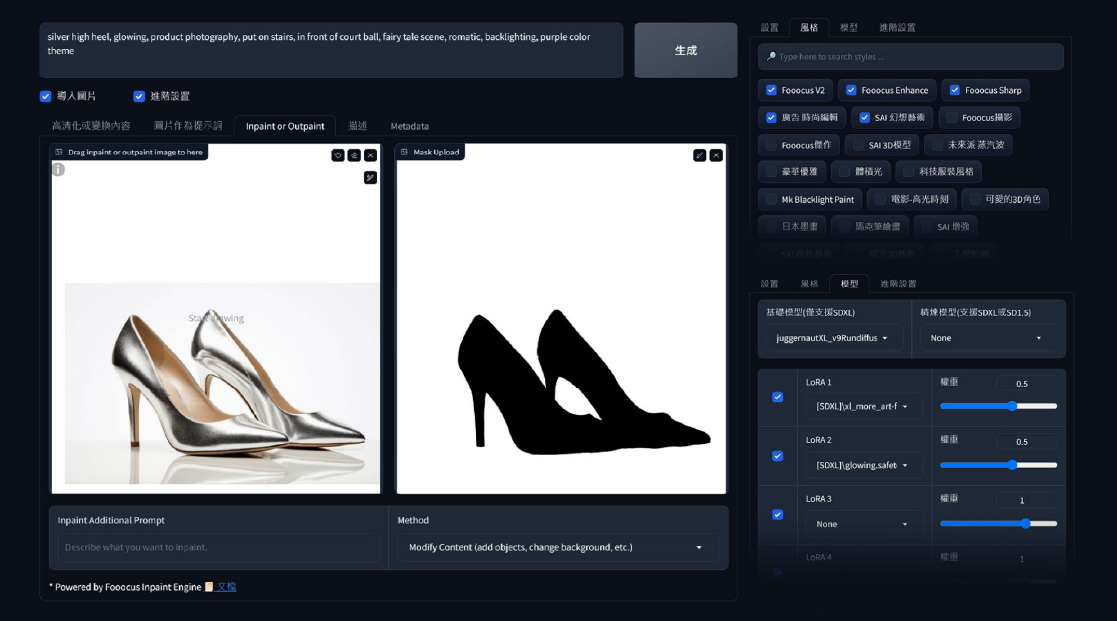This screenshot has width=1117, height=621.
Task: Click the LoRA 3 weight slider
Action: point(998,523)
